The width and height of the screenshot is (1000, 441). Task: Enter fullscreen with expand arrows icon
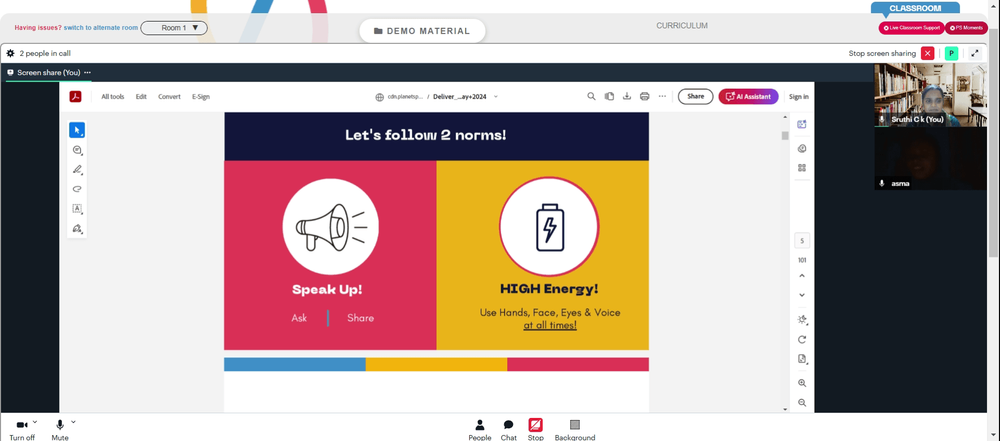point(975,54)
